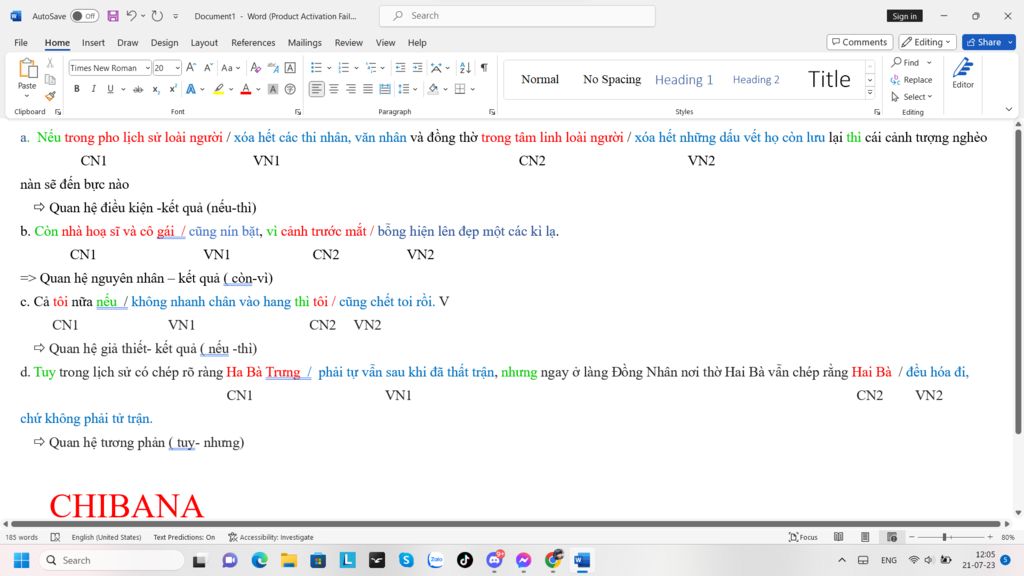Switch to the Insert tab
Screen dimensions: 1024x576
pos(93,43)
